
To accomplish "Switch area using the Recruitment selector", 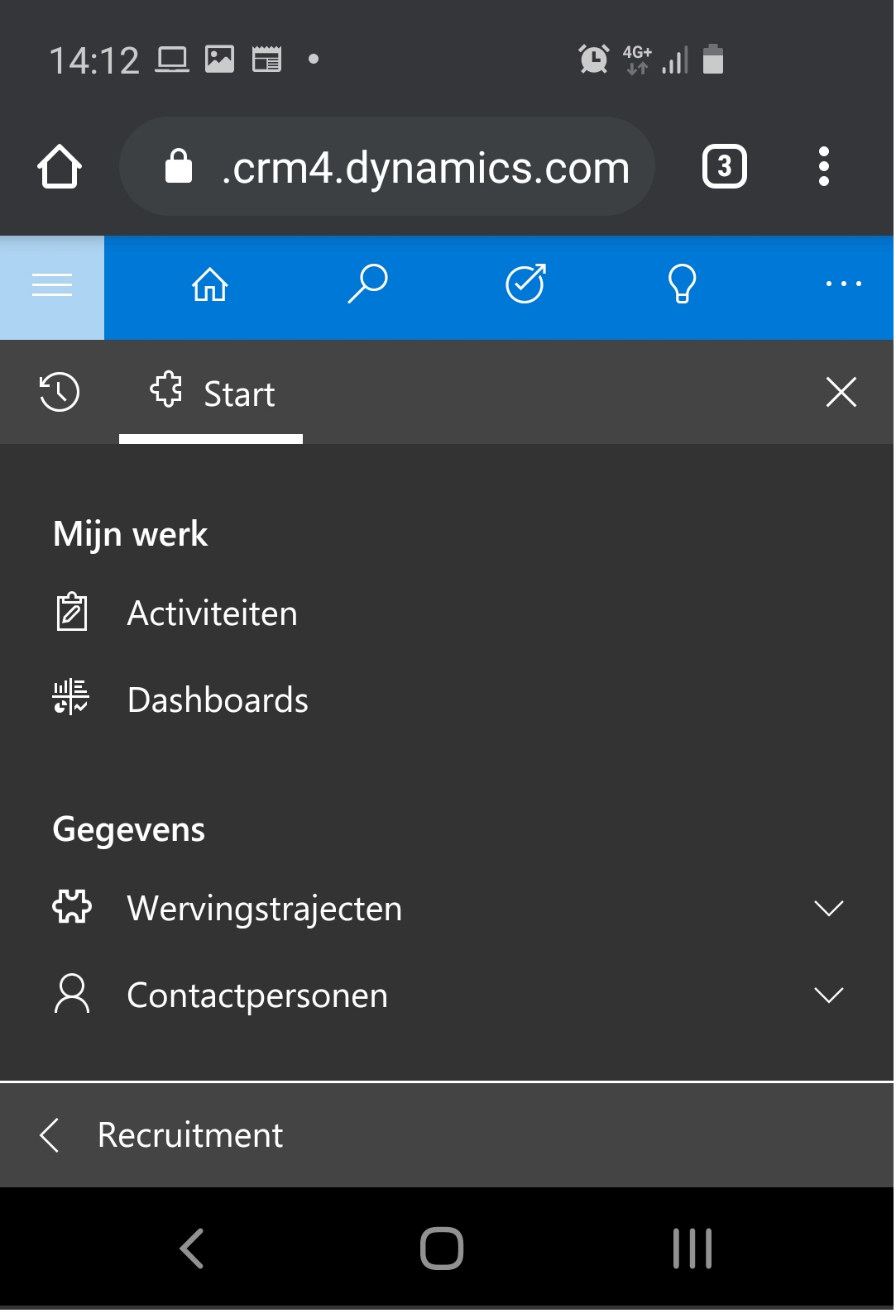I will [447, 1135].
